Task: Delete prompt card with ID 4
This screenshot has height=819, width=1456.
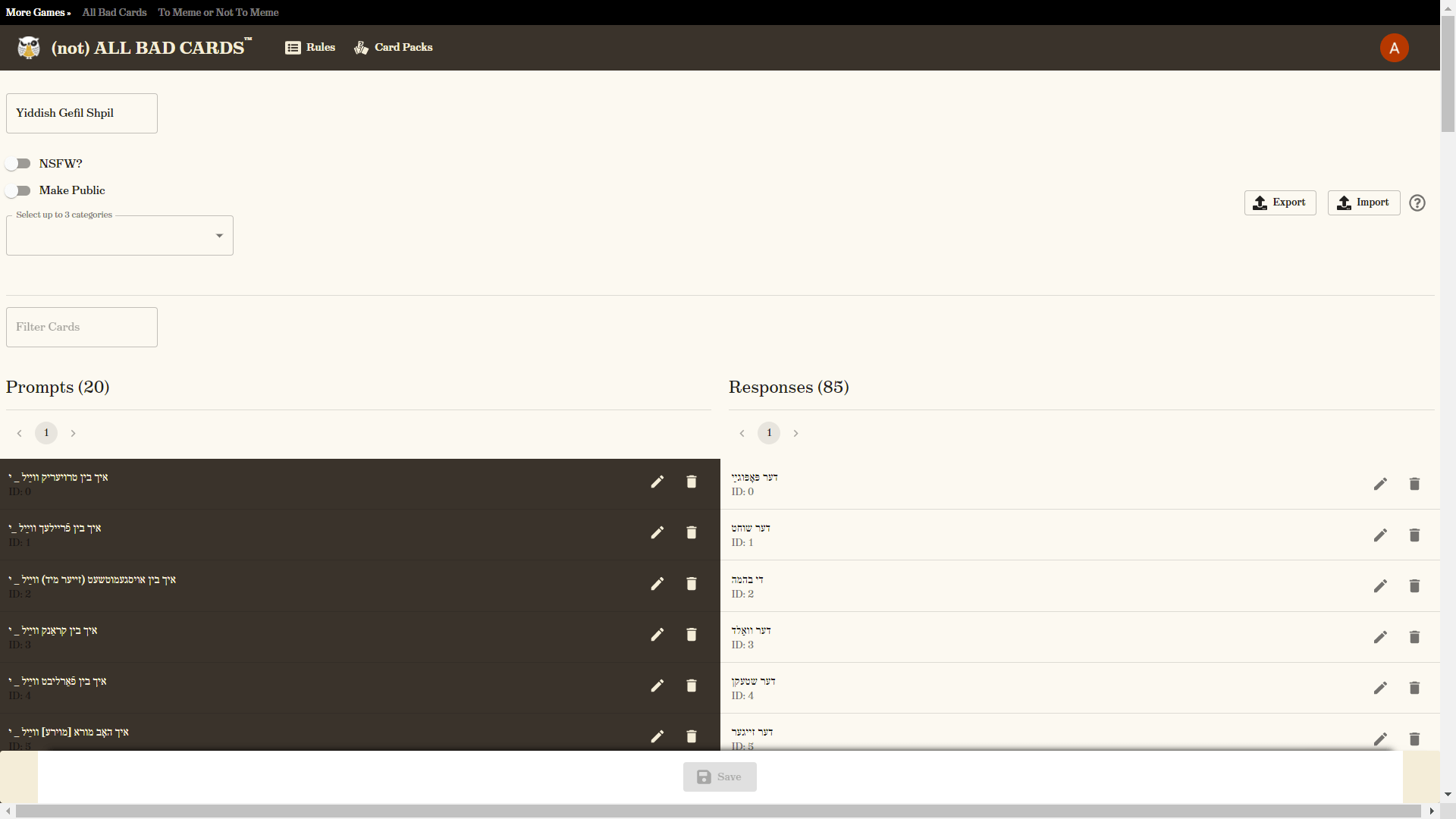Action: (691, 686)
